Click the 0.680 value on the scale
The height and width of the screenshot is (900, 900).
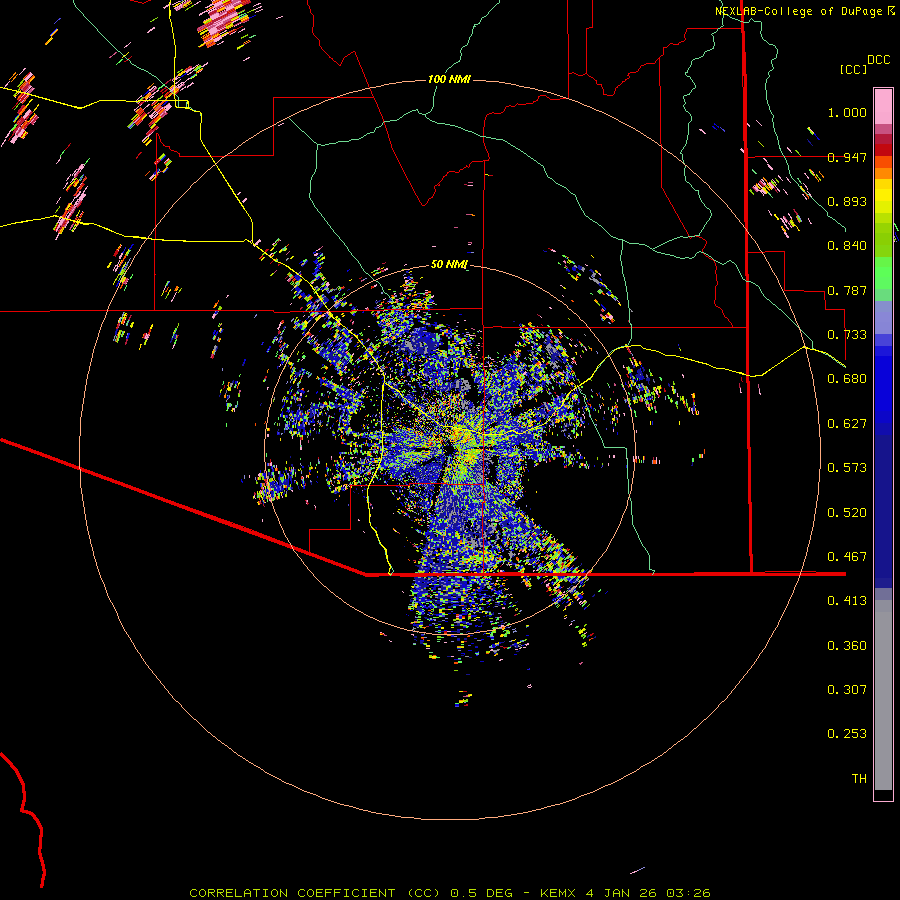point(847,379)
